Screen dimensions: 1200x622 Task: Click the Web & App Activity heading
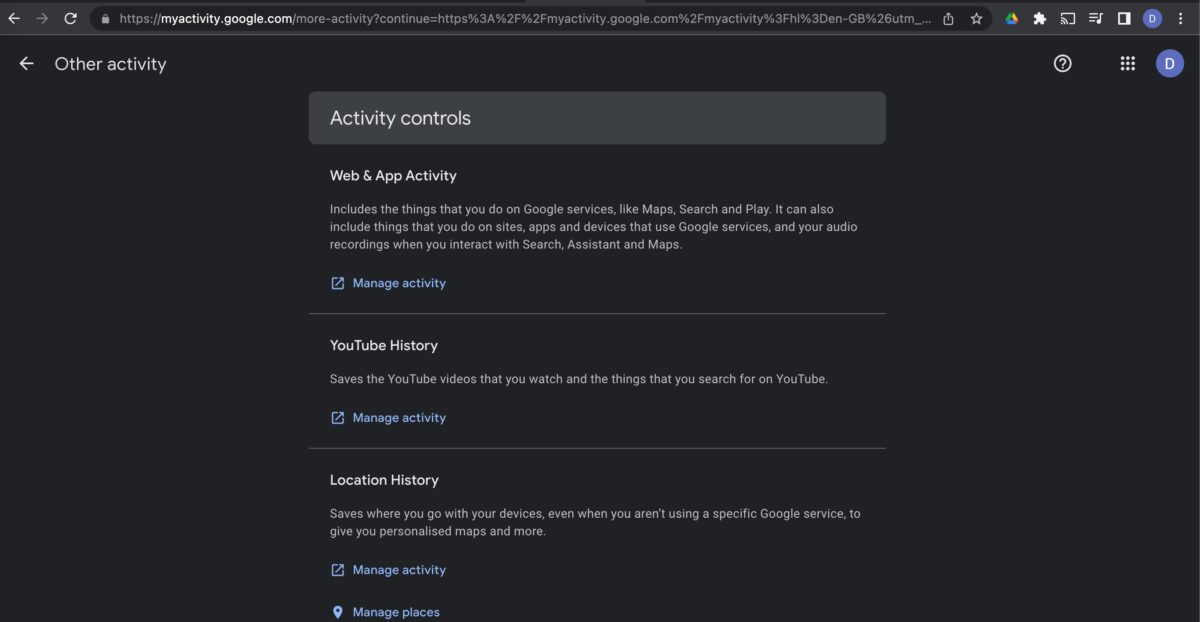click(393, 176)
